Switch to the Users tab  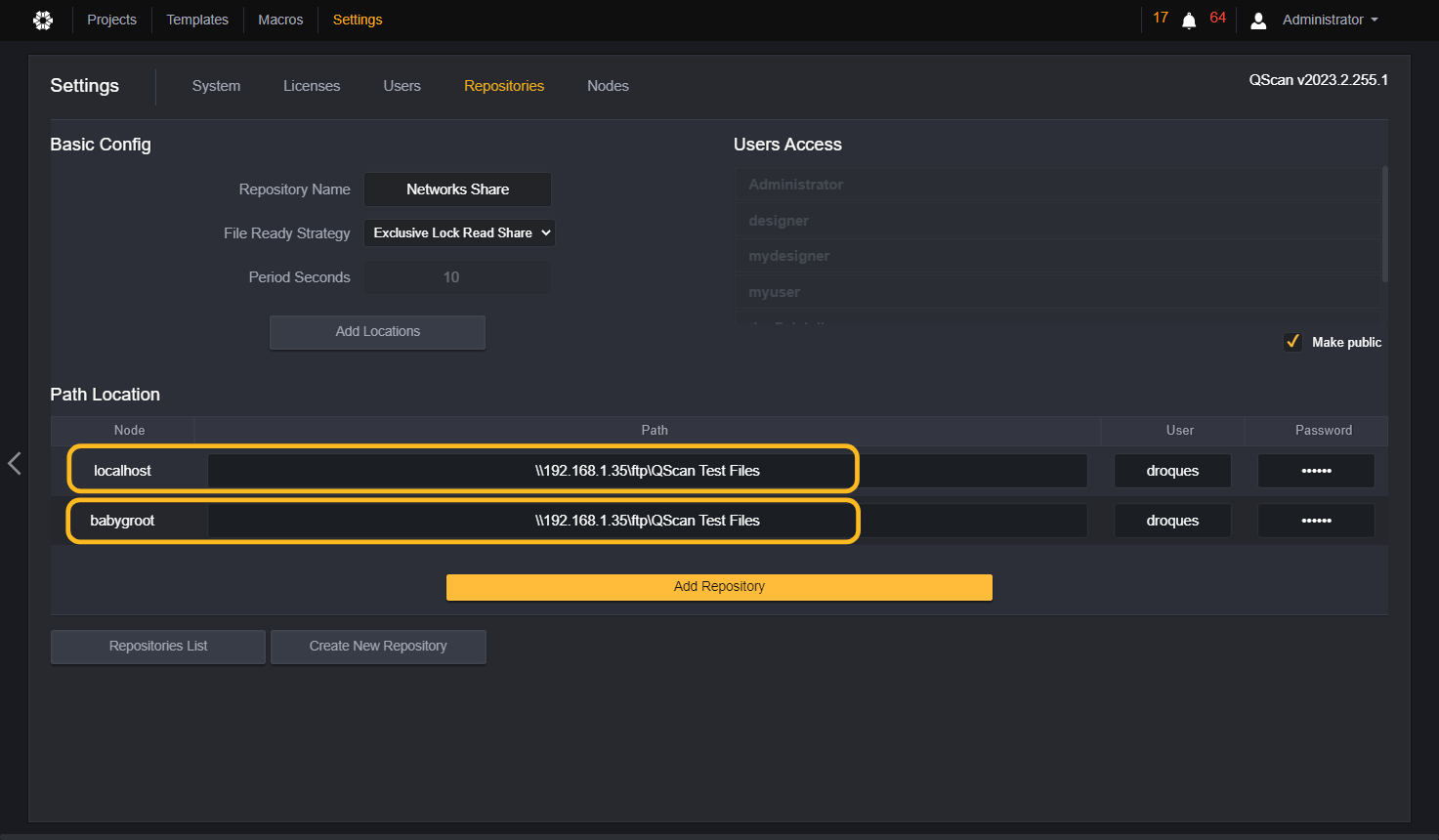pos(402,86)
